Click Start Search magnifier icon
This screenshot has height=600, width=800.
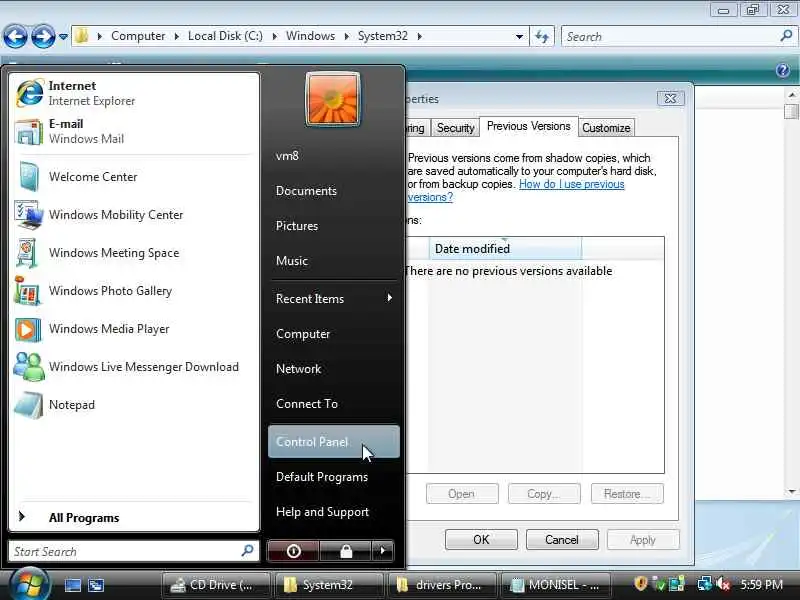point(247,551)
